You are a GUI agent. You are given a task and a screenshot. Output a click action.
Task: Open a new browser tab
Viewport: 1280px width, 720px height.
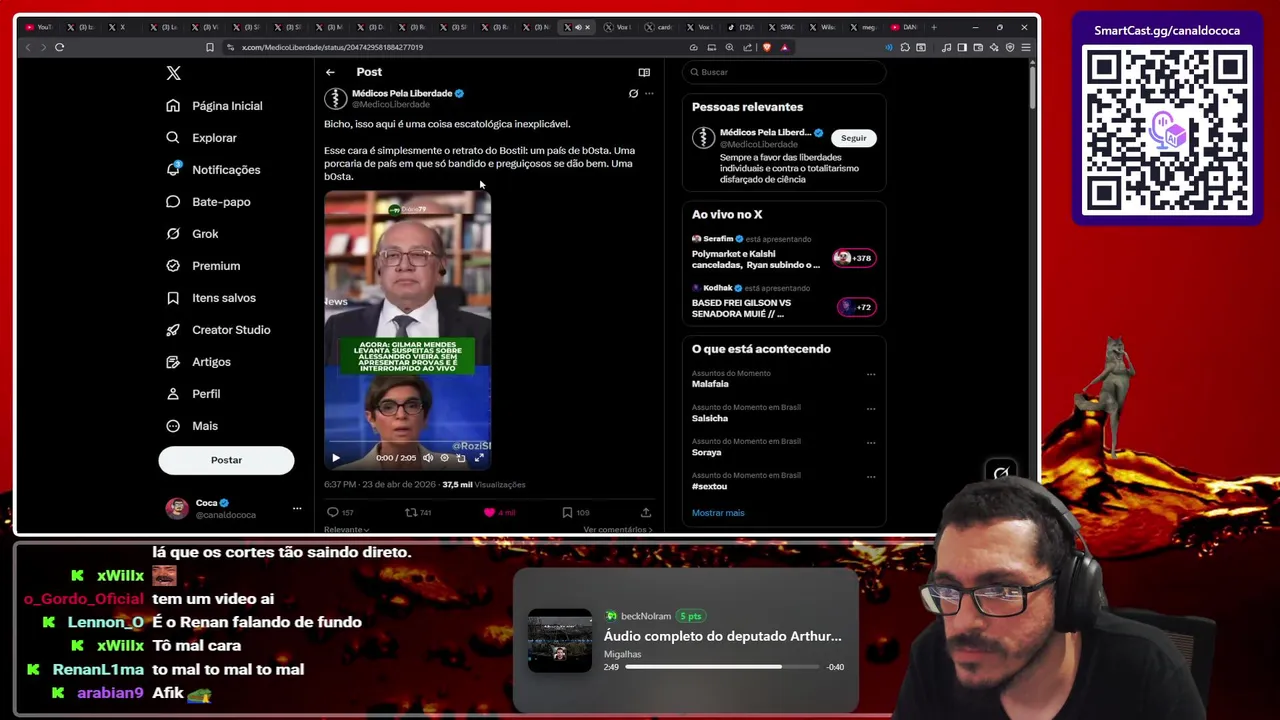934,27
